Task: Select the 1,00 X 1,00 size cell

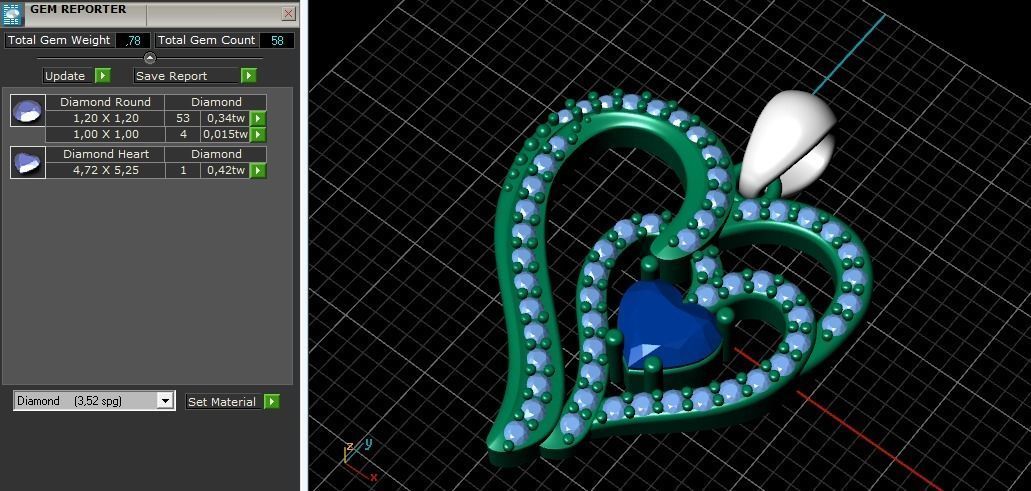Action: coord(105,134)
